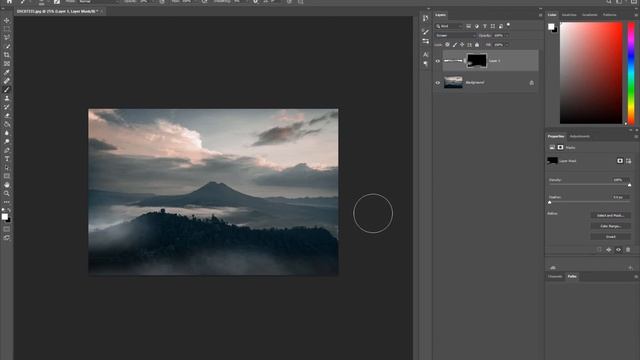
Task: Open the collapsed History panel icon
Action: point(426,18)
